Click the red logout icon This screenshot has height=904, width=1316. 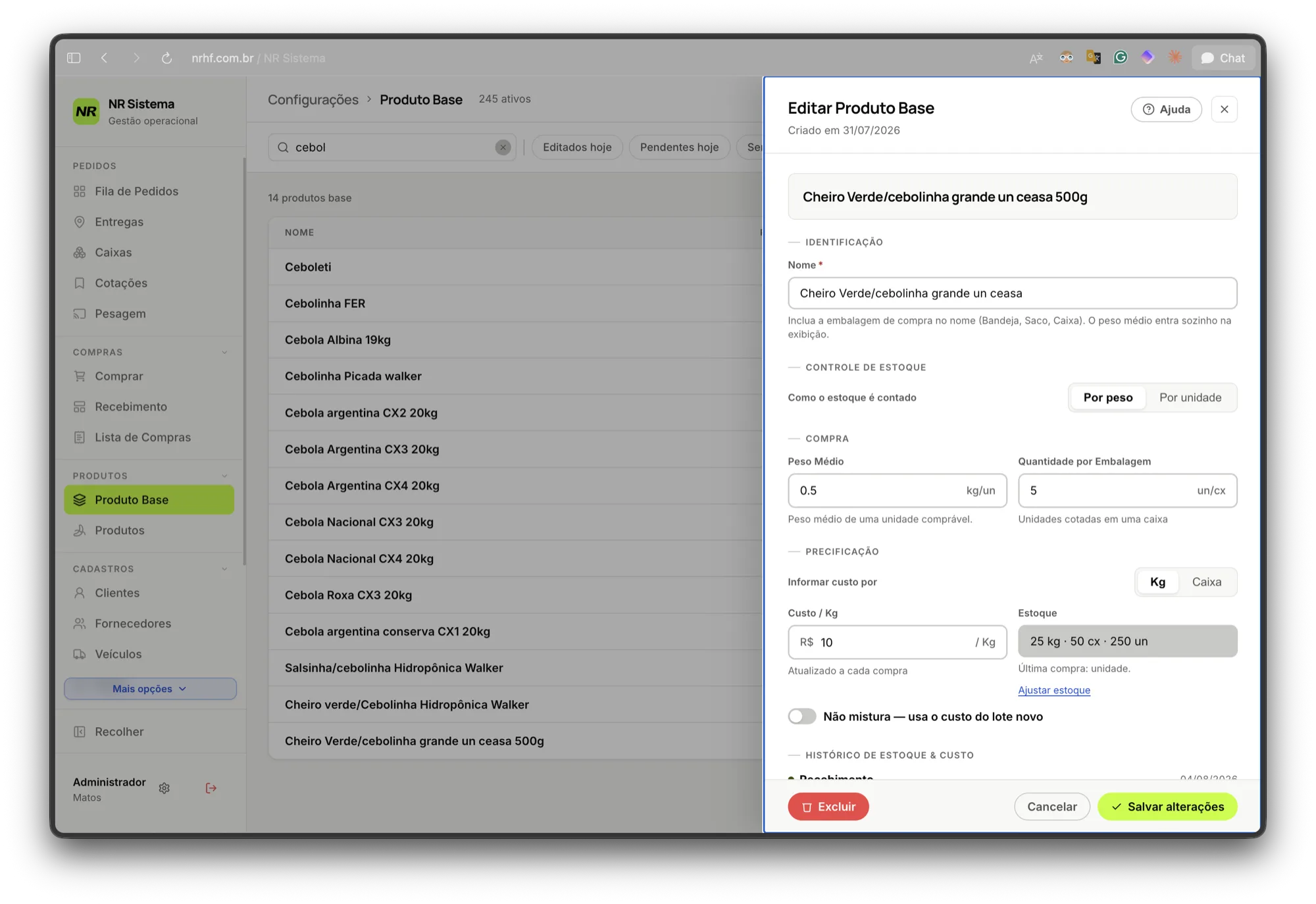(x=211, y=788)
